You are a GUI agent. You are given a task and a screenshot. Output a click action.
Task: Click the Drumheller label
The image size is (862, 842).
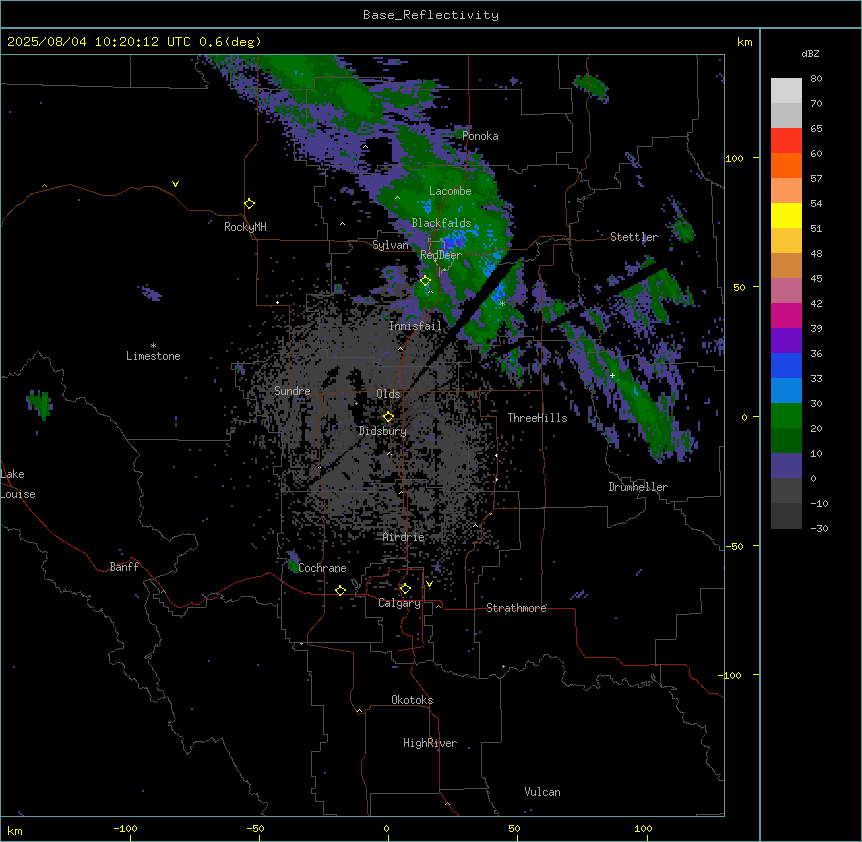(638, 487)
